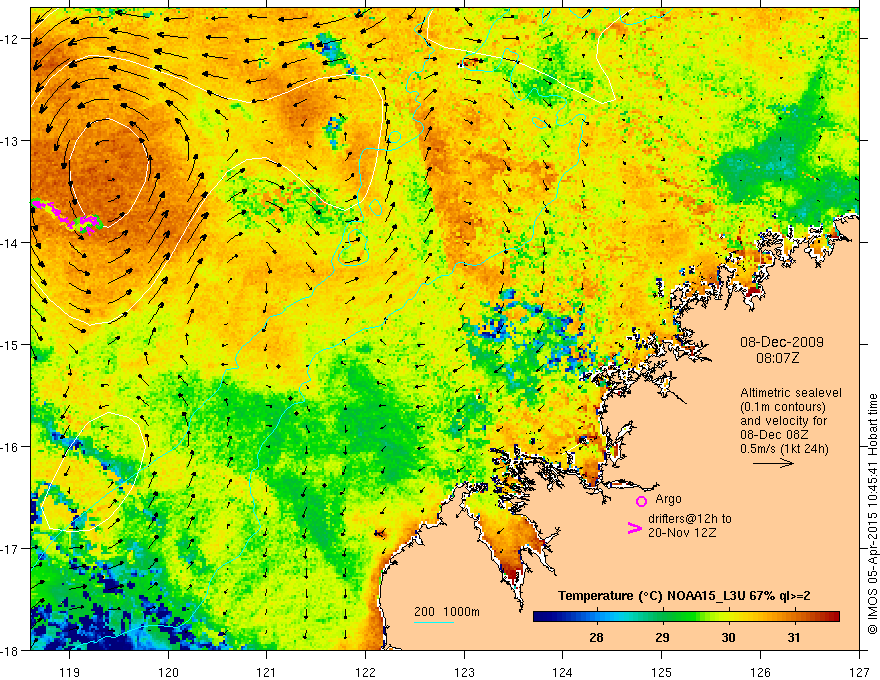
Task: Click the '20-Nov 12Z' legend text
Action: click(682, 532)
